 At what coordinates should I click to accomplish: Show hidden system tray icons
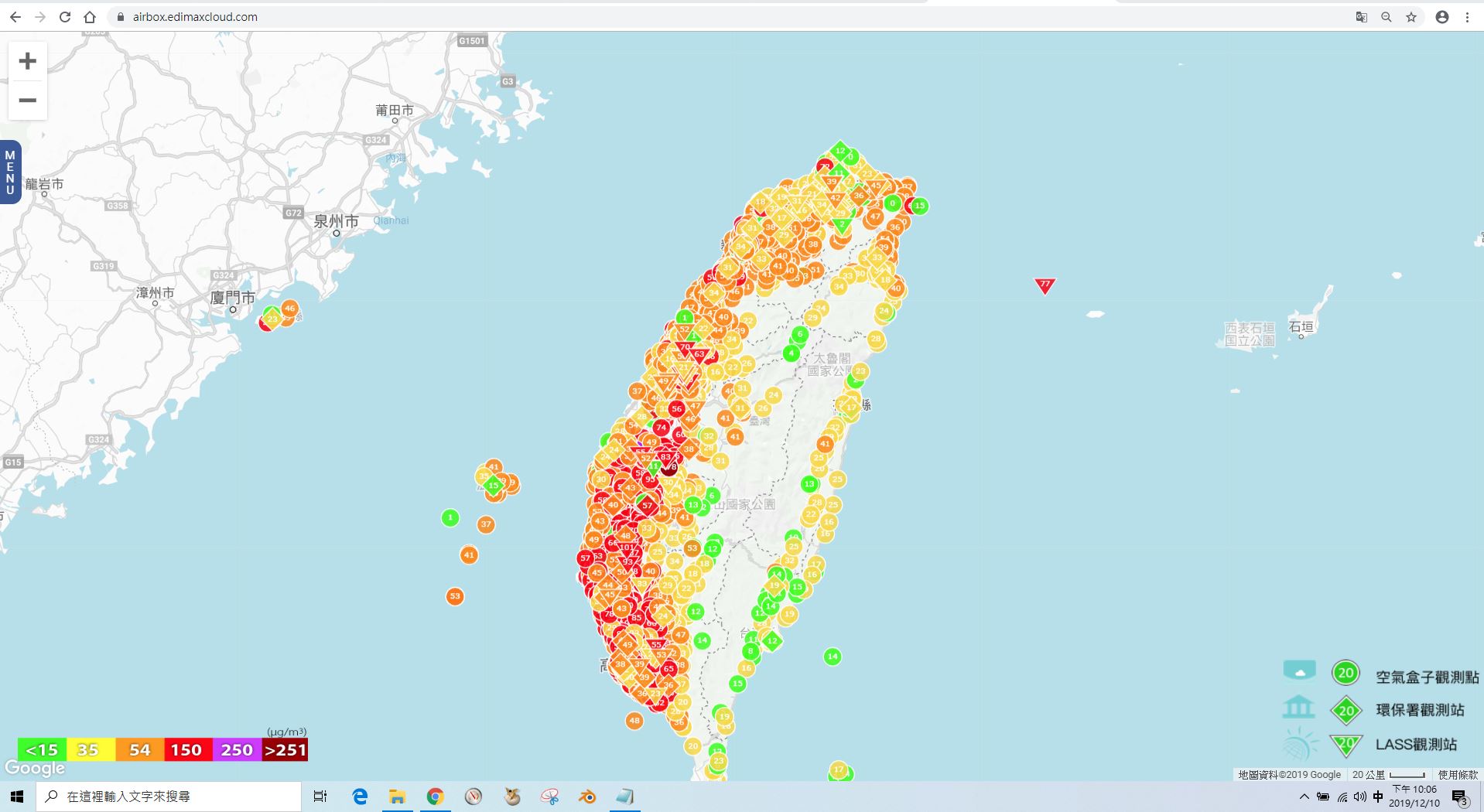1304,797
